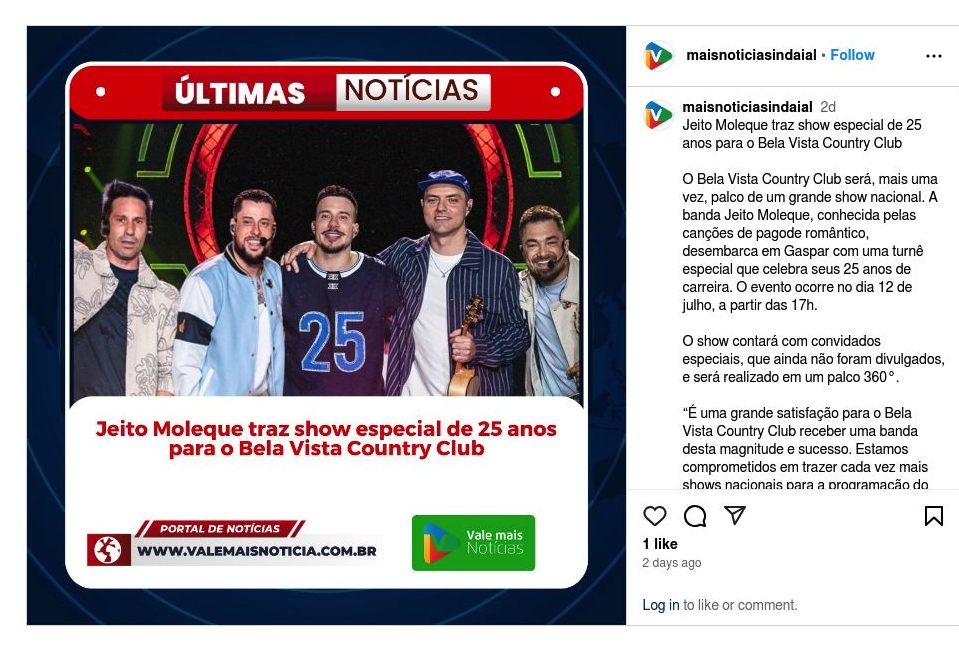
Task: Follow the maisnoticiasindaial account
Action: [x=852, y=55]
